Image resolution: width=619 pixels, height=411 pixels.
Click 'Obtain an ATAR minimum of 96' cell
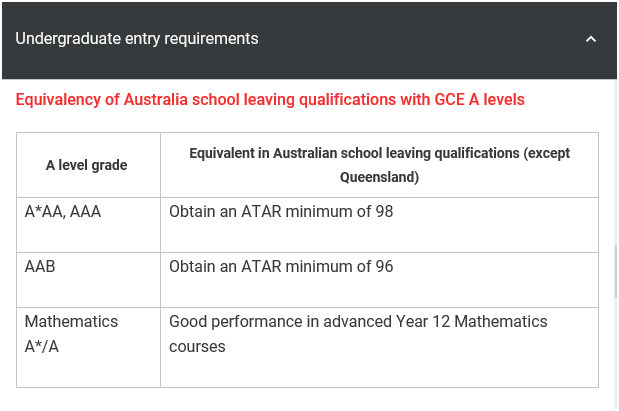point(379,280)
